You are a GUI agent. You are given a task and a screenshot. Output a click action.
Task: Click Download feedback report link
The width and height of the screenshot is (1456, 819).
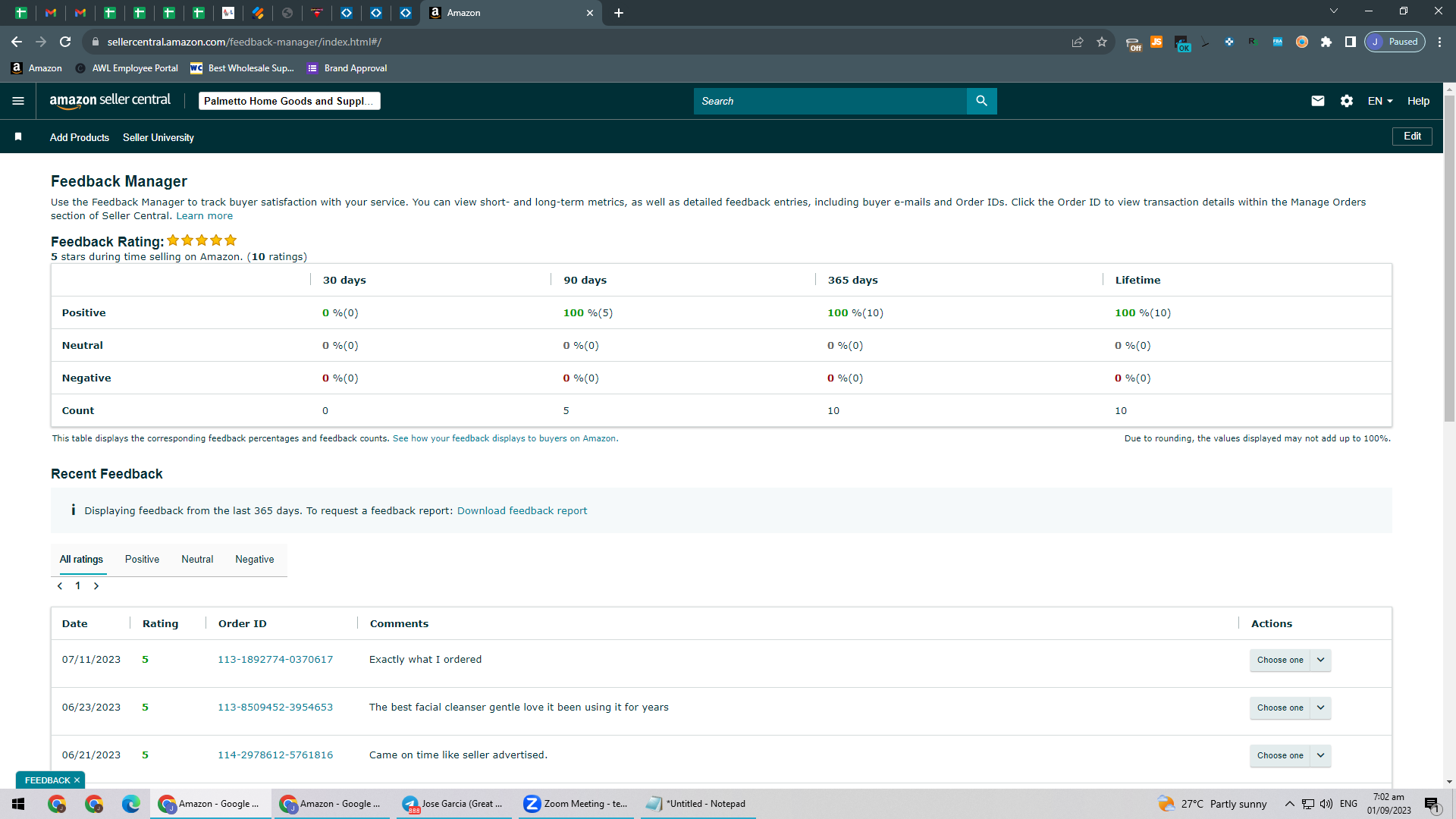coord(522,511)
